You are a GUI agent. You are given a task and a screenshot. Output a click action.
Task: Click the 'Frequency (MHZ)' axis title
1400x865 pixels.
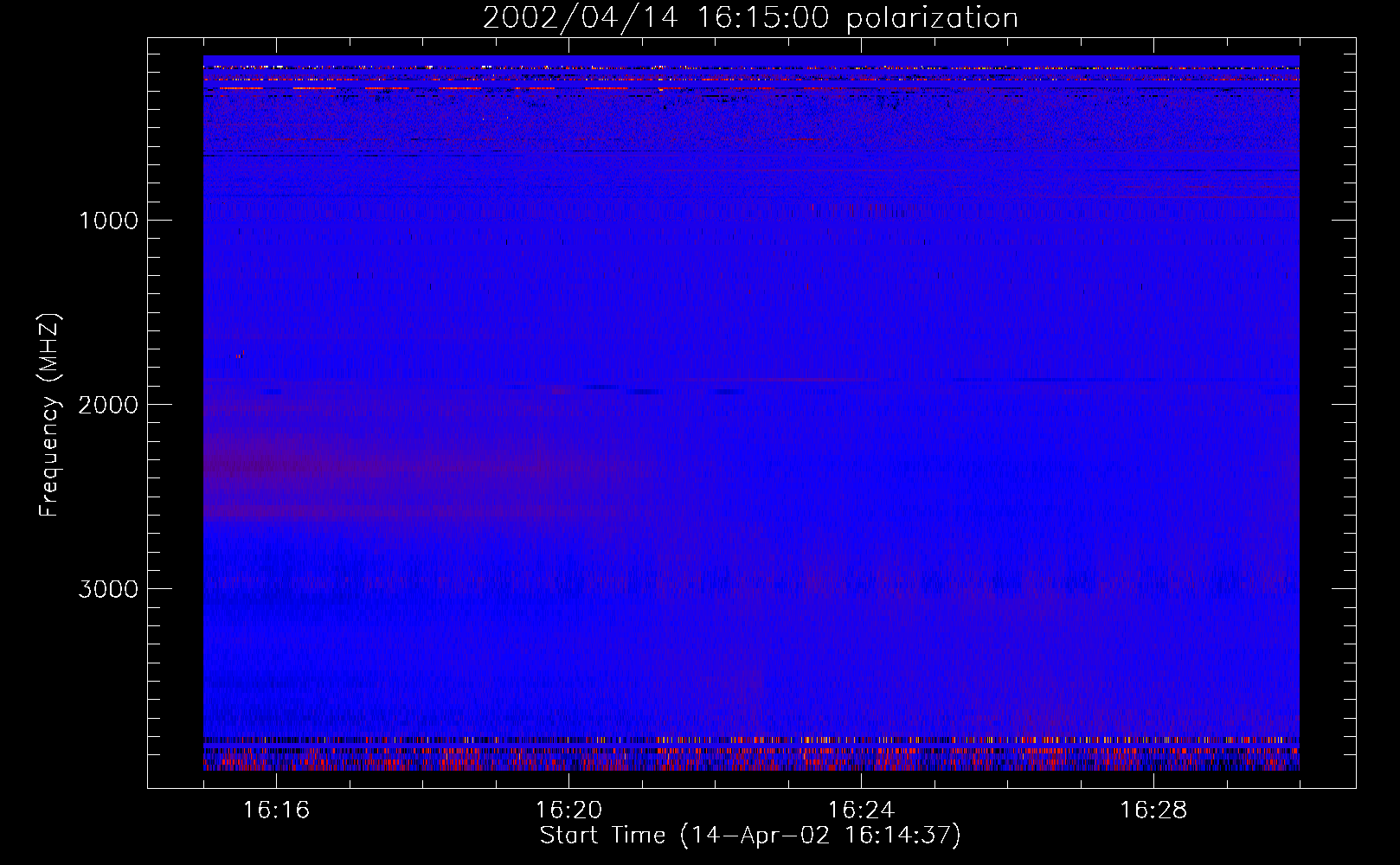(x=49, y=415)
